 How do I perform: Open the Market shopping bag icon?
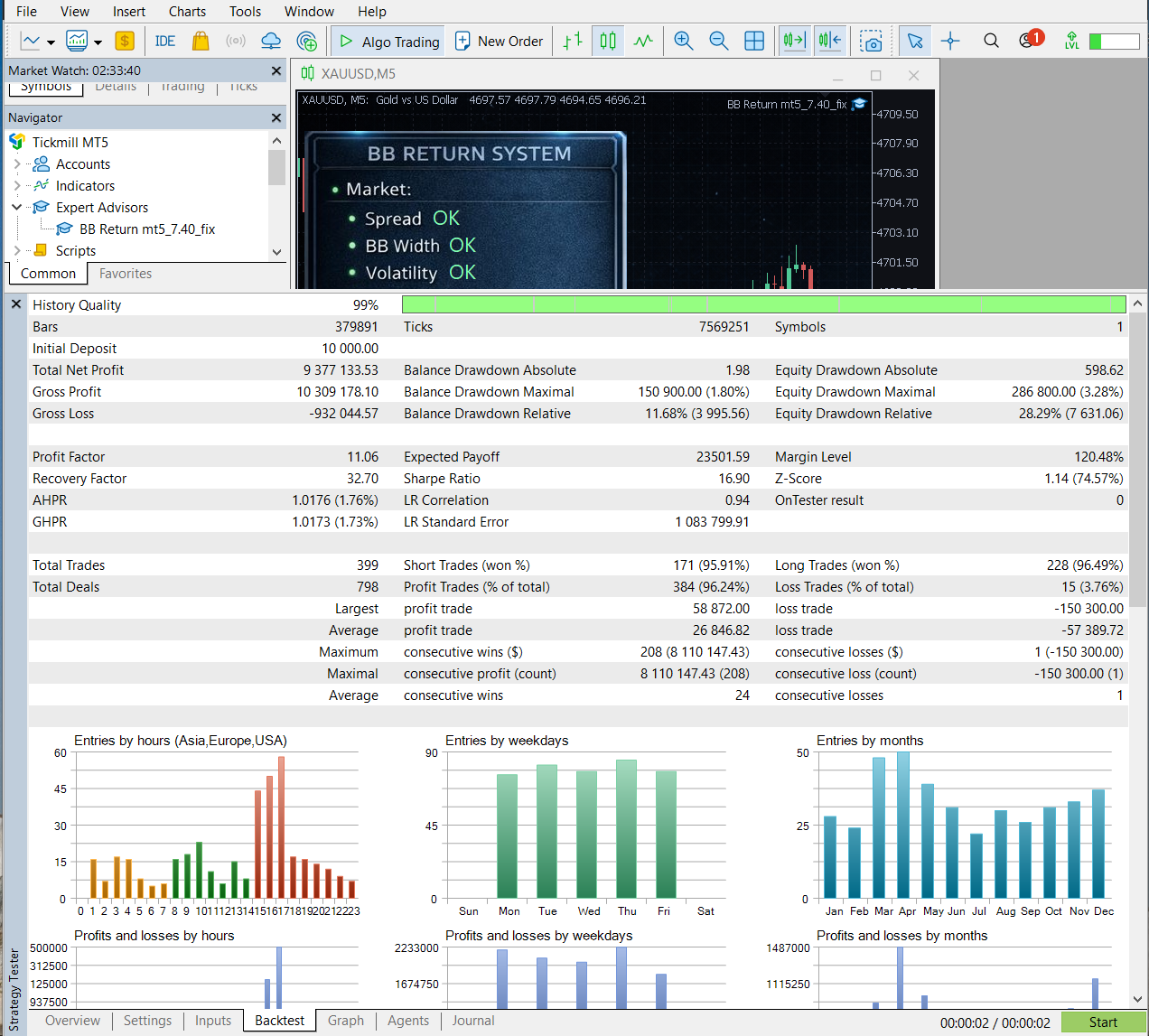201,41
